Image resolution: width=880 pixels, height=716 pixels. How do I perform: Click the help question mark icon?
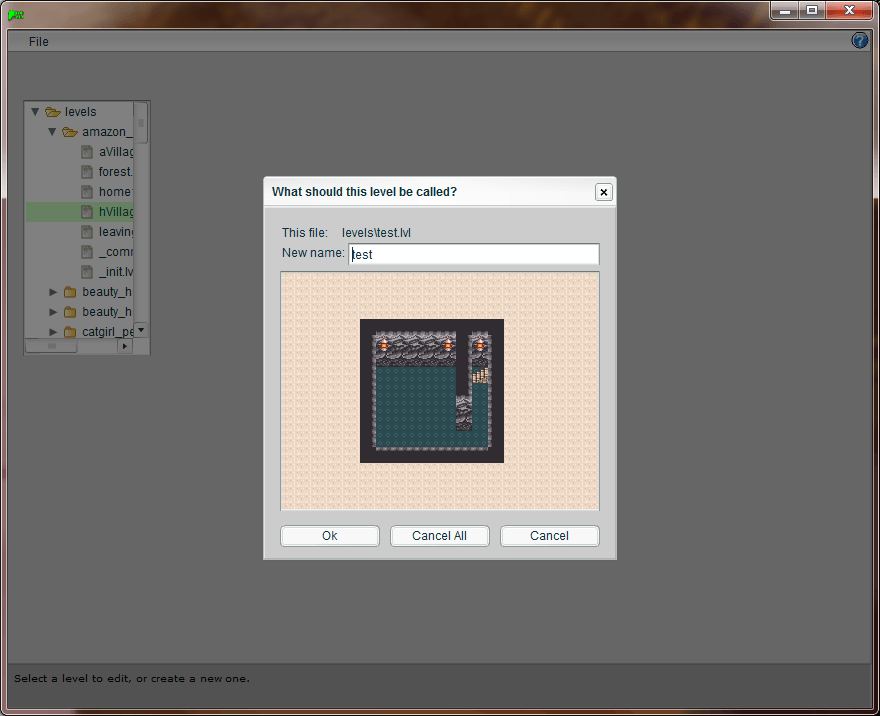point(859,41)
